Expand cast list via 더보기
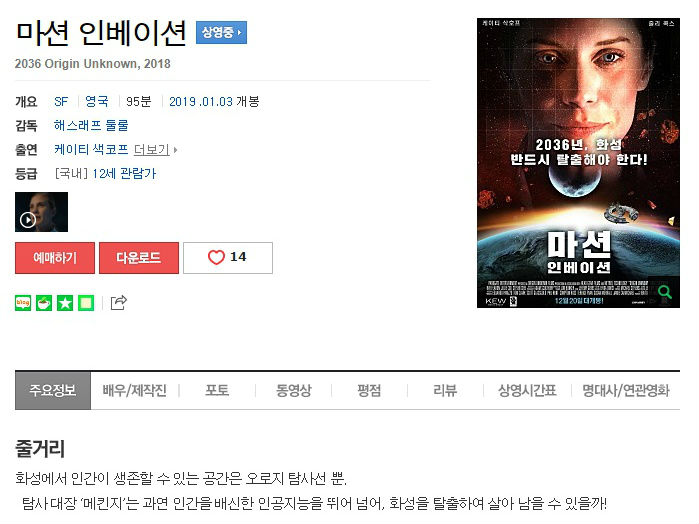 coord(155,149)
